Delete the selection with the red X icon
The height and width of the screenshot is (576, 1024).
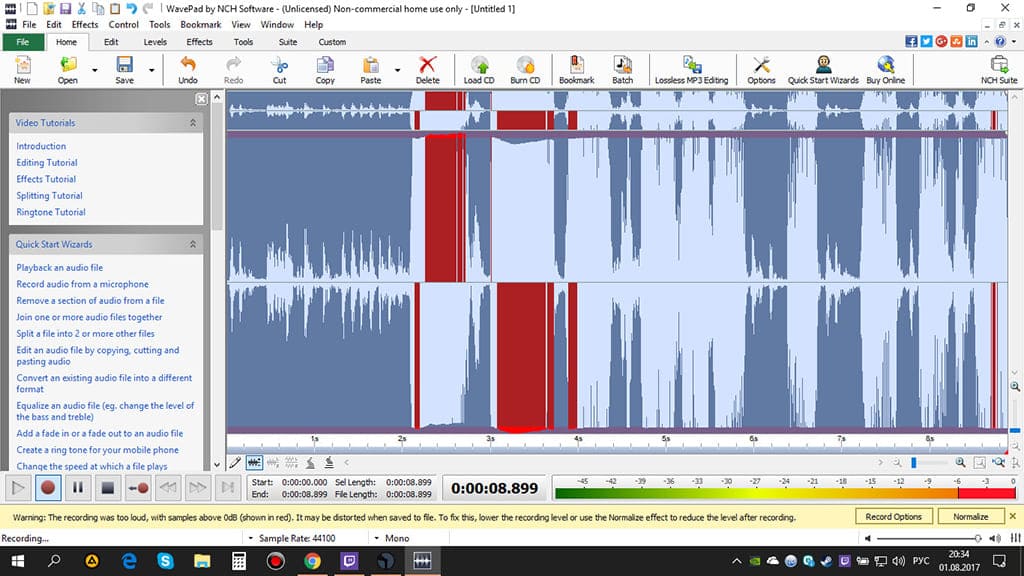pos(427,70)
